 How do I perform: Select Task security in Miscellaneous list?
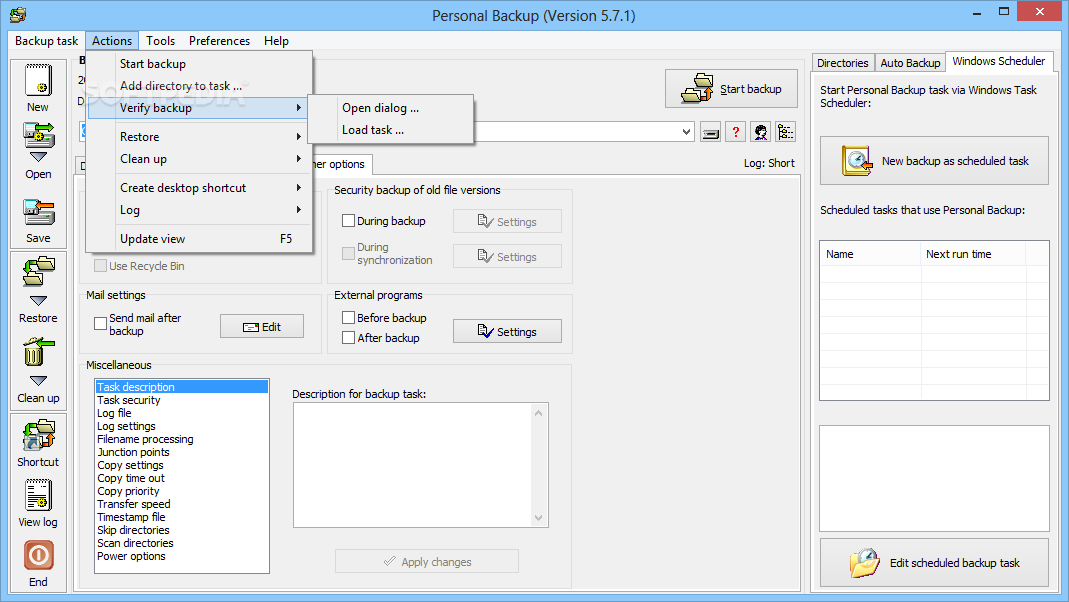point(182,400)
